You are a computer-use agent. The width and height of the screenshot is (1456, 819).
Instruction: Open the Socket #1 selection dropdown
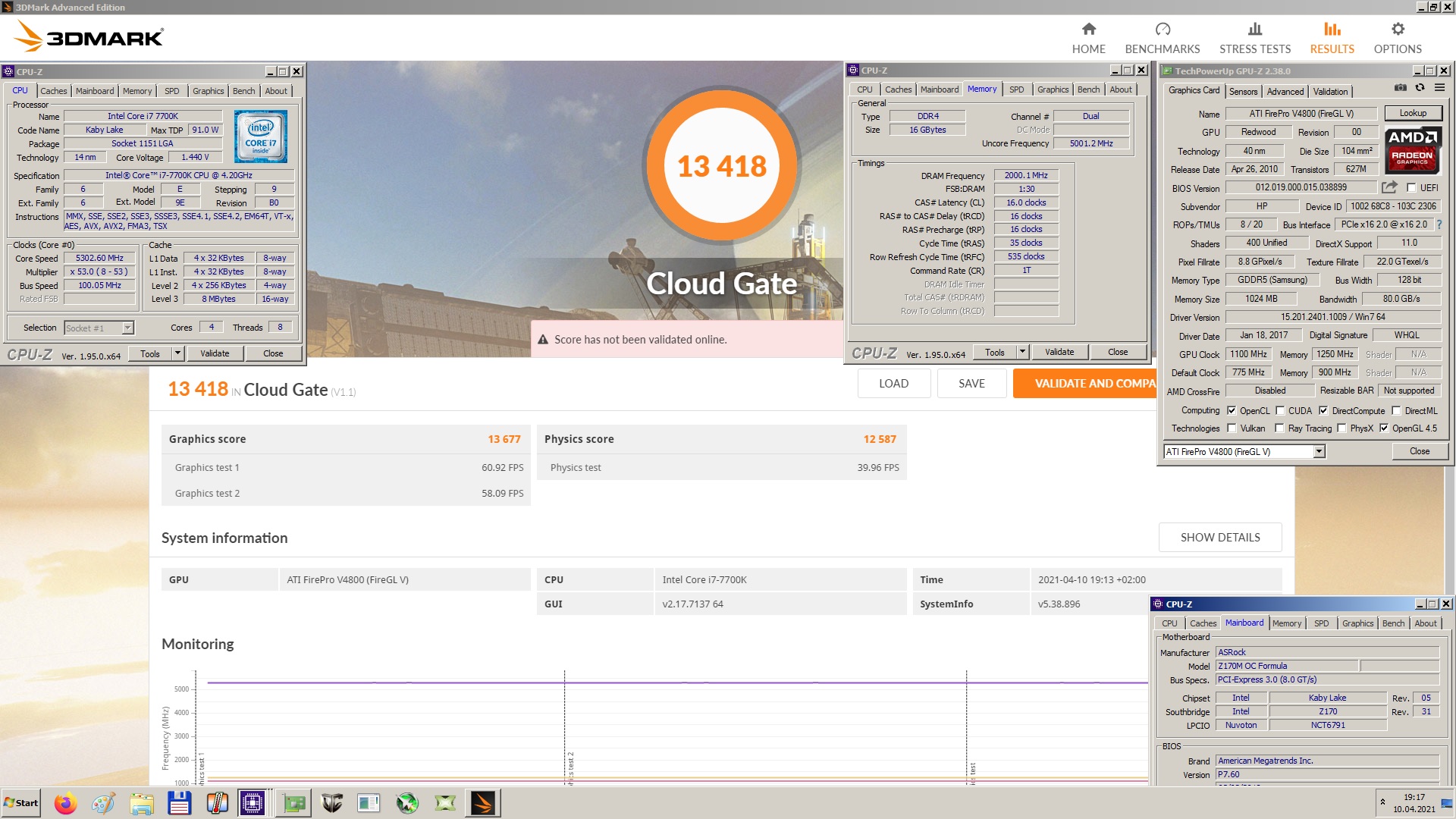click(x=127, y=328)
